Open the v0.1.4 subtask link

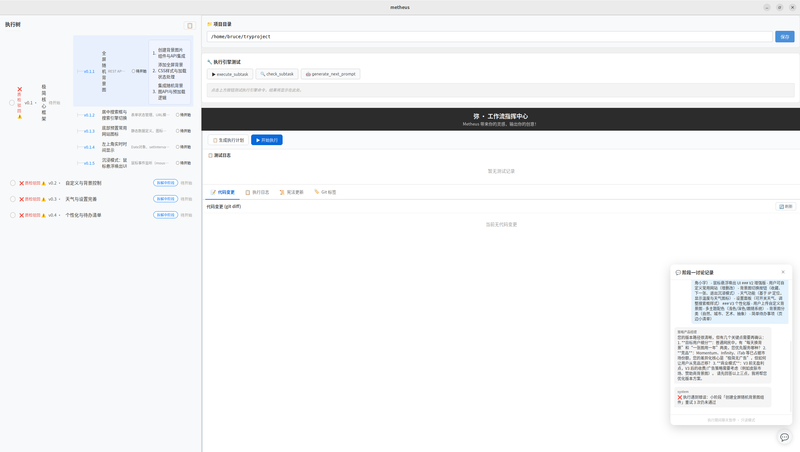coord(89,147)
